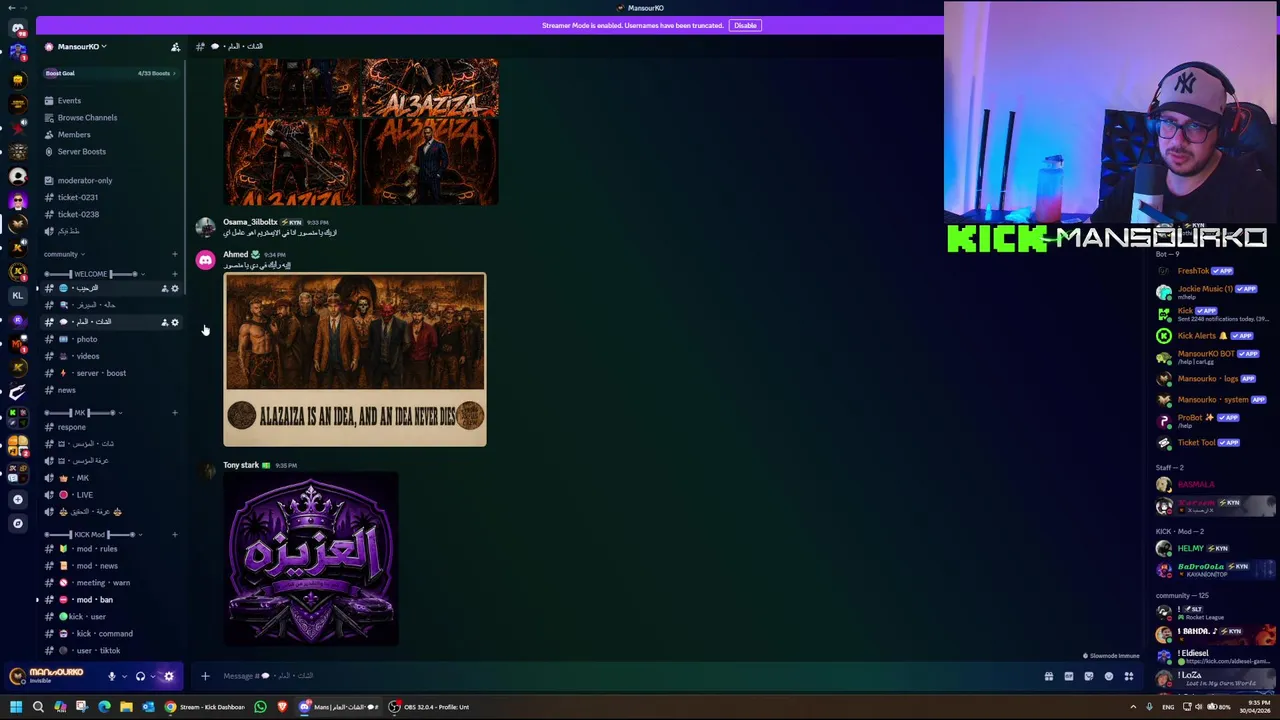Select the moderator-only channel

[110, 181]
